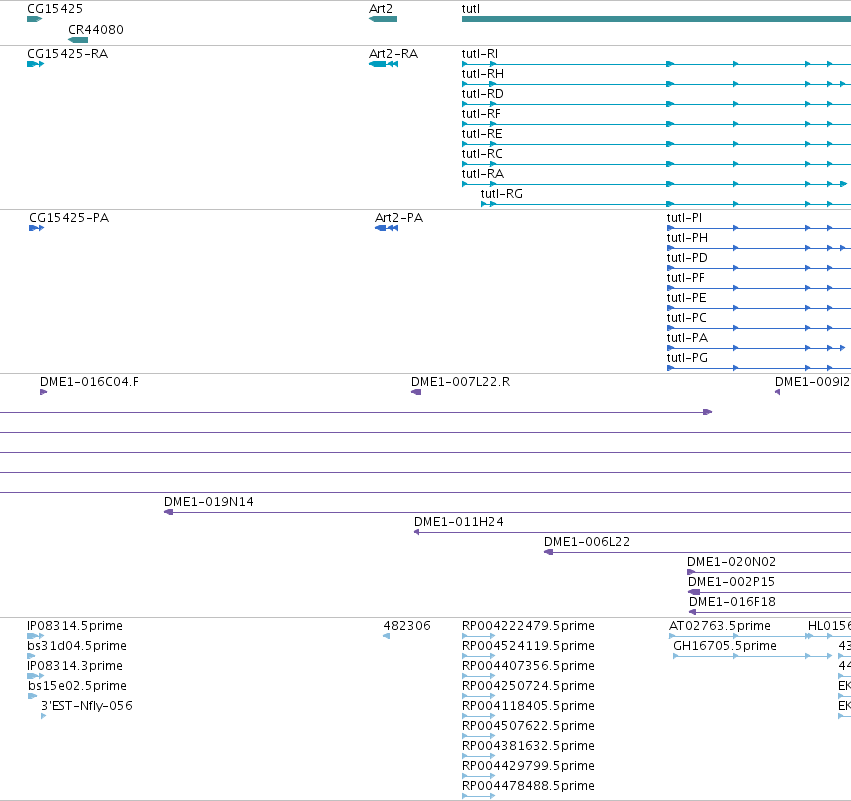Select the DME1-020N02 BAC label
The image size is (851, 801).
731,562
